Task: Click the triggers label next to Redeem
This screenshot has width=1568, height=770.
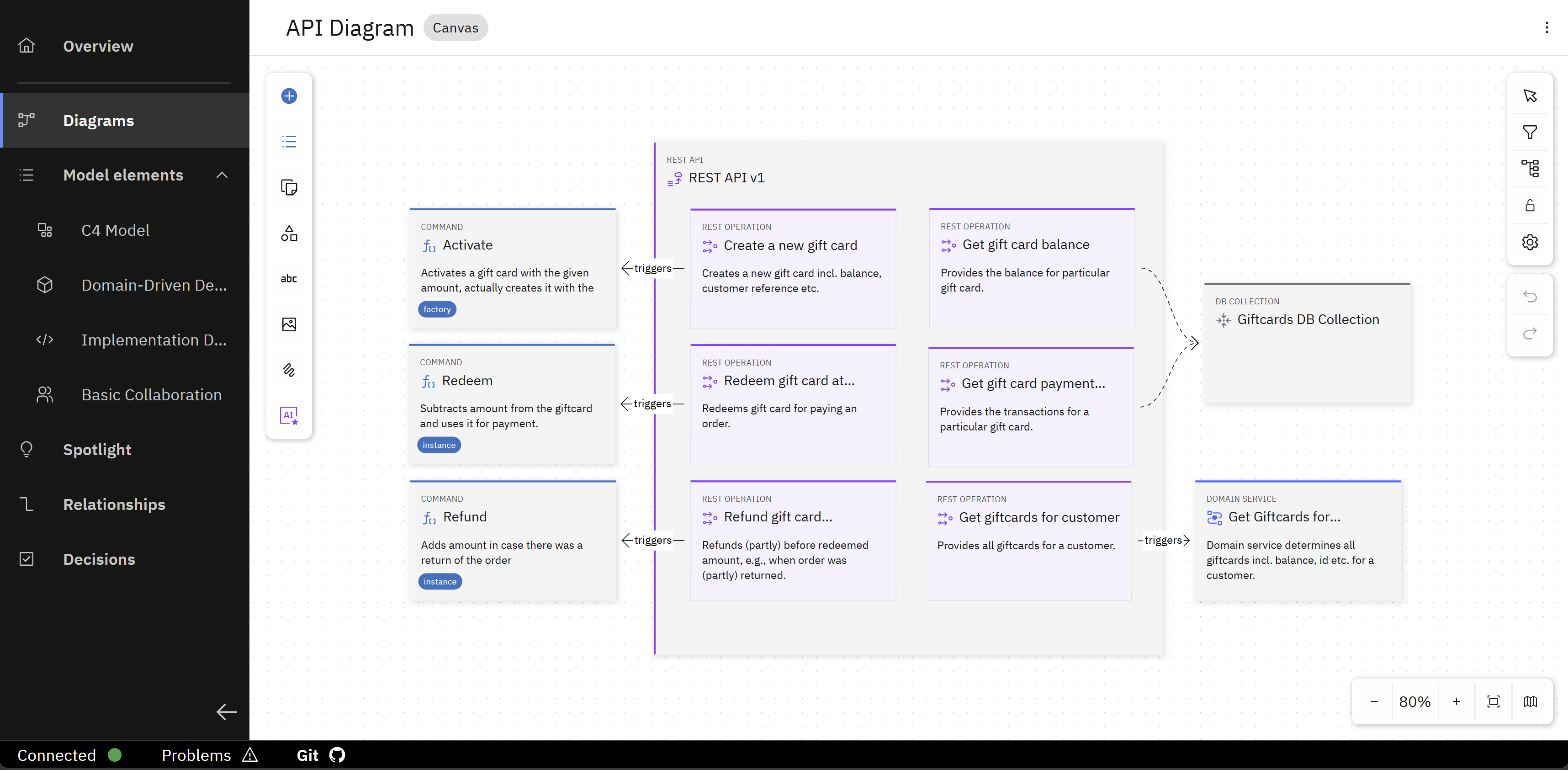Action: (652, 404)
